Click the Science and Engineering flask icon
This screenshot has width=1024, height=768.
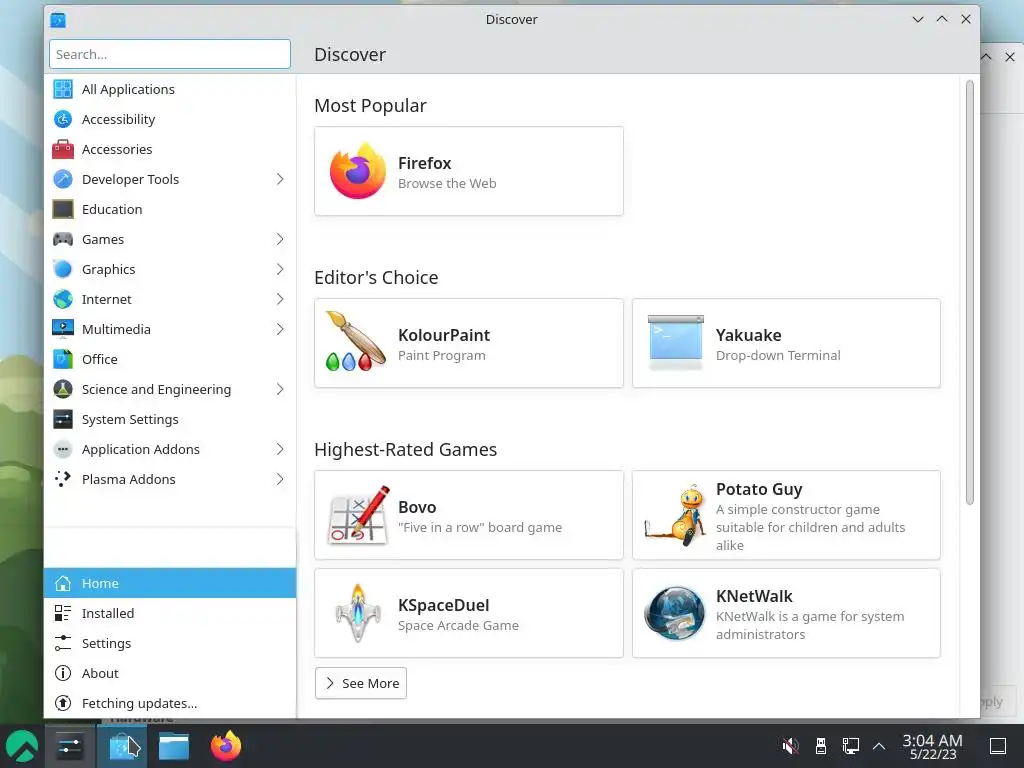pos(63,389)
